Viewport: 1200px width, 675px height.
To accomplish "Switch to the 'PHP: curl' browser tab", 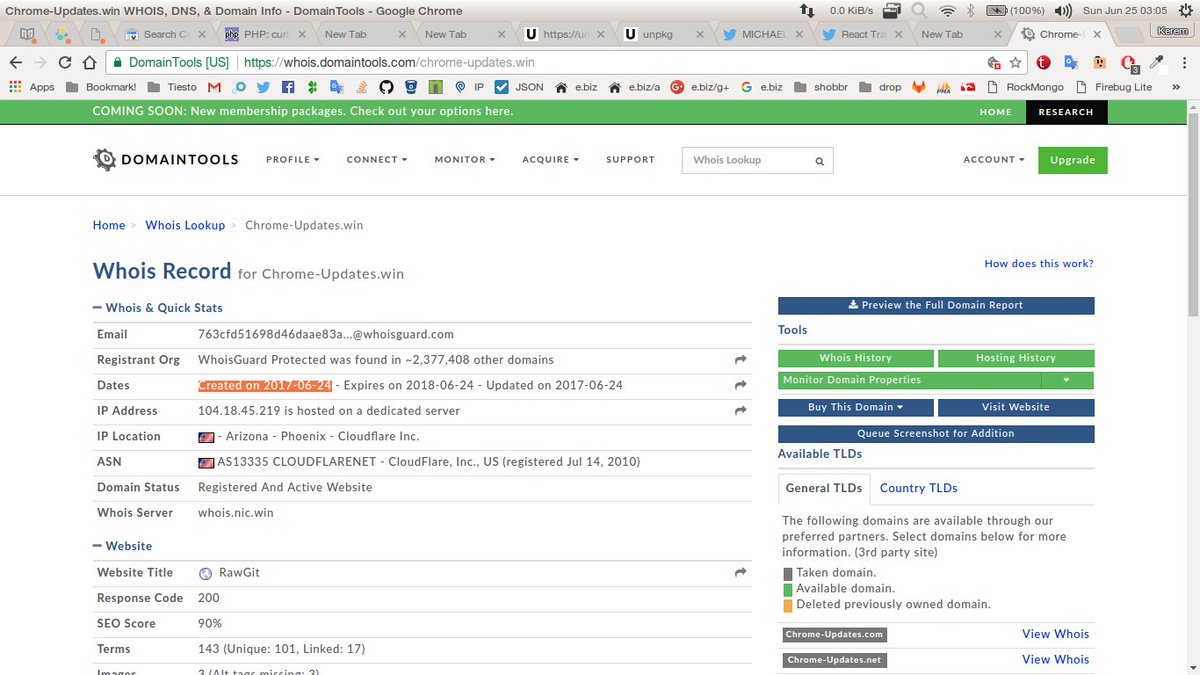I will [265, 34].
